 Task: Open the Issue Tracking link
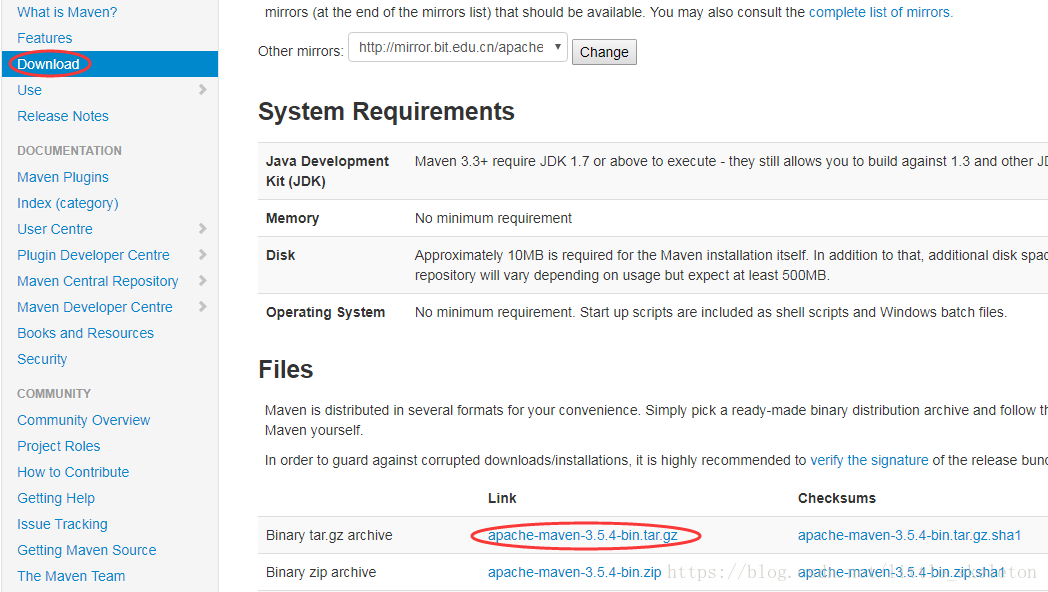[62, 525]
